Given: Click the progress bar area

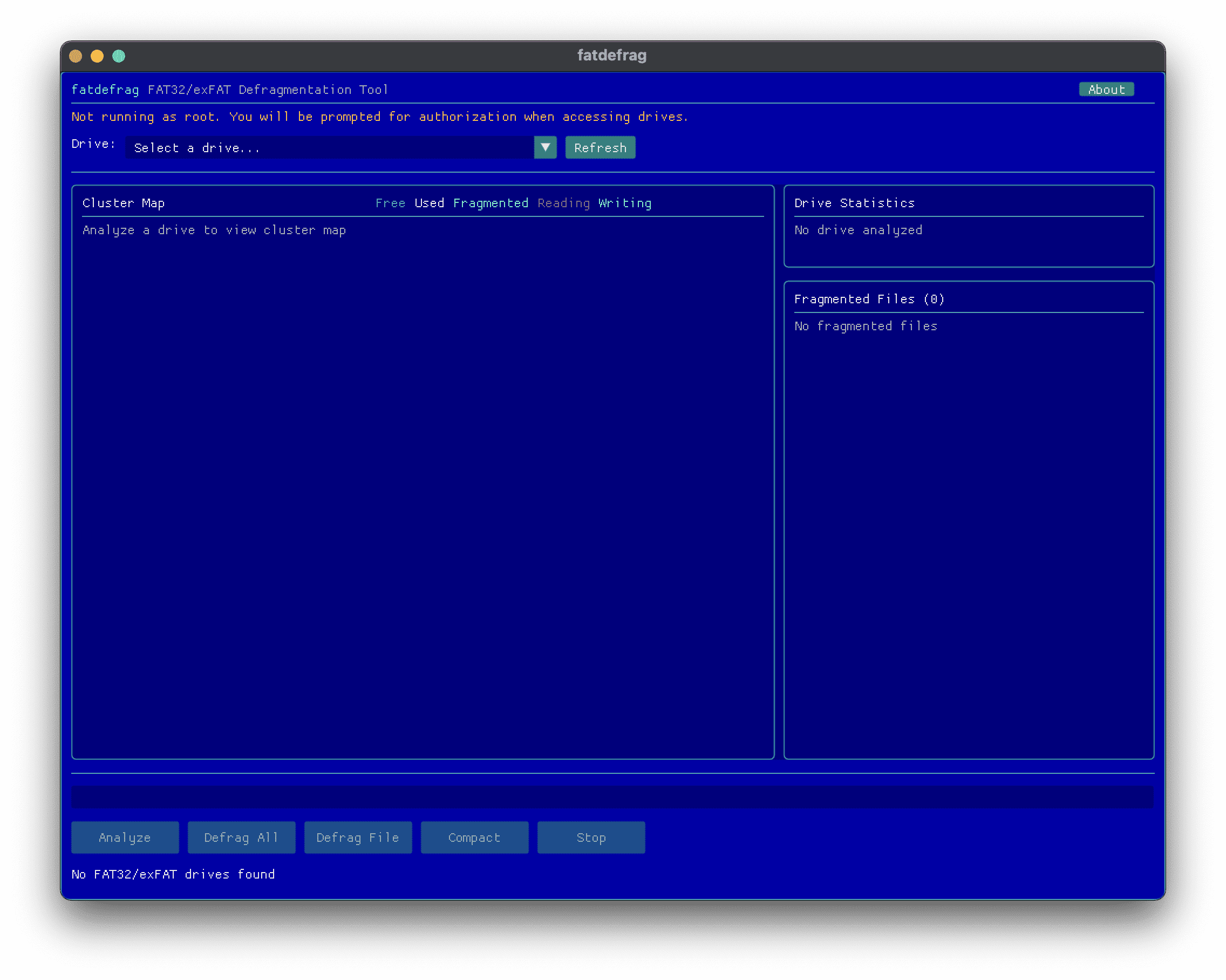Looking at the screenshot, I should pyautogui.click(x=612, y=797).
